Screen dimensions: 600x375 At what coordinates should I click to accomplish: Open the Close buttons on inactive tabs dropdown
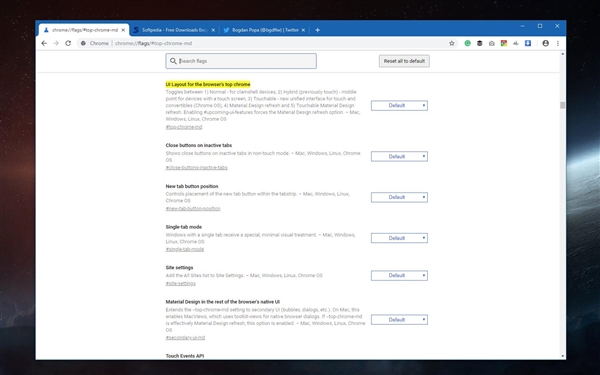coord(399,157)
